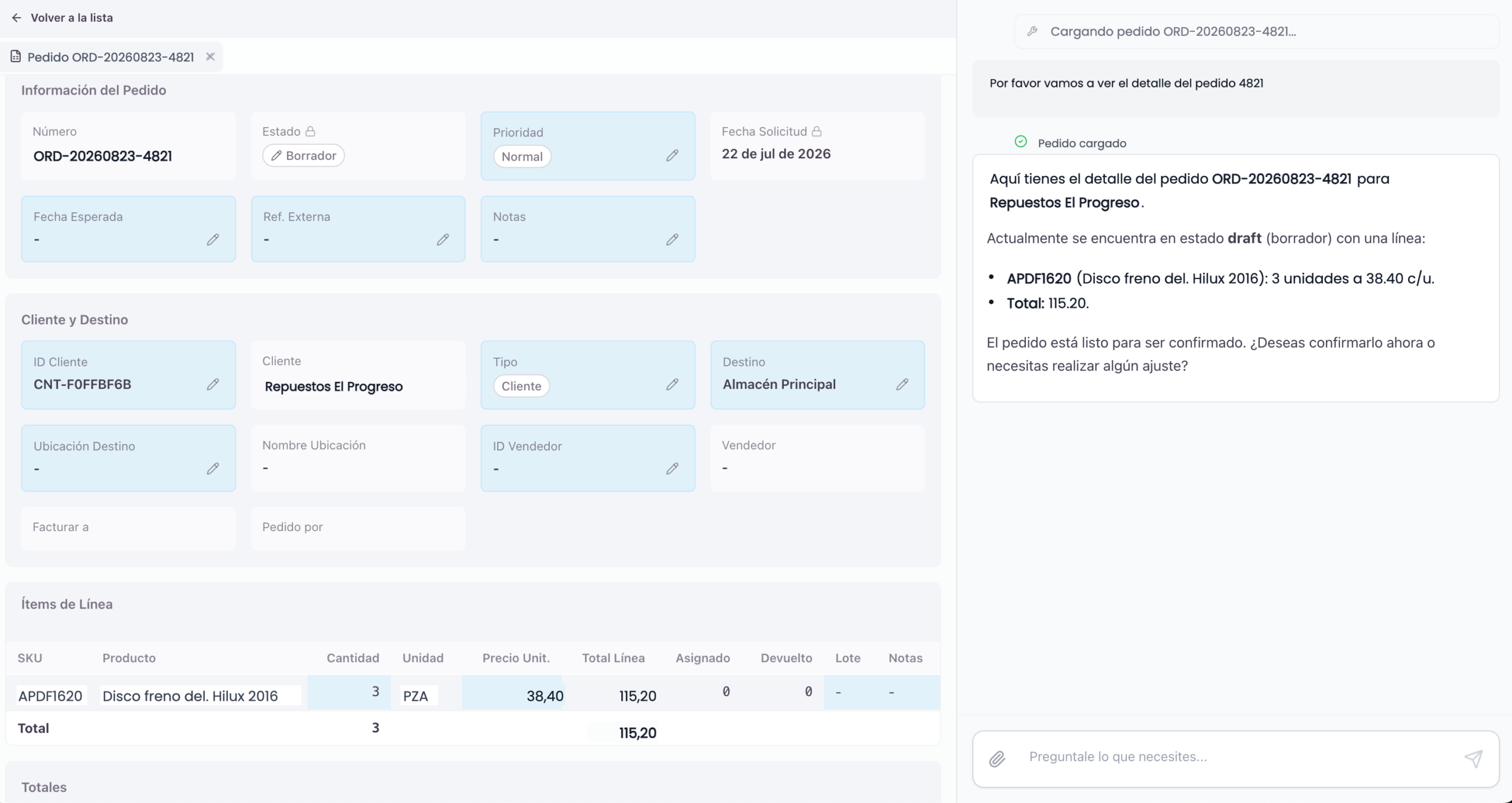The image size is (1512, 803).
Task: Click the Normal priority chip
Action: (x=522, y=157)
